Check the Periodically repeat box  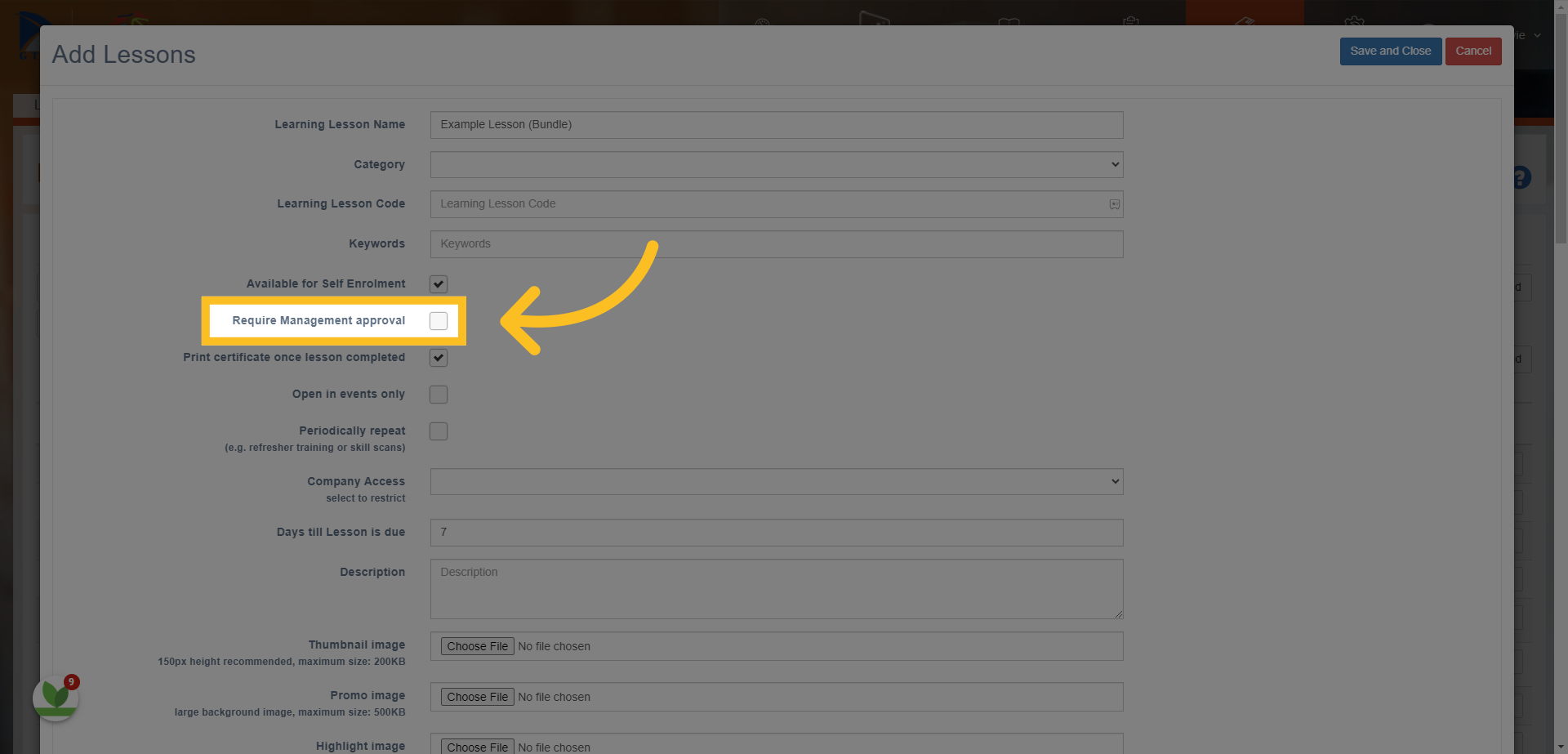point(439,431)
